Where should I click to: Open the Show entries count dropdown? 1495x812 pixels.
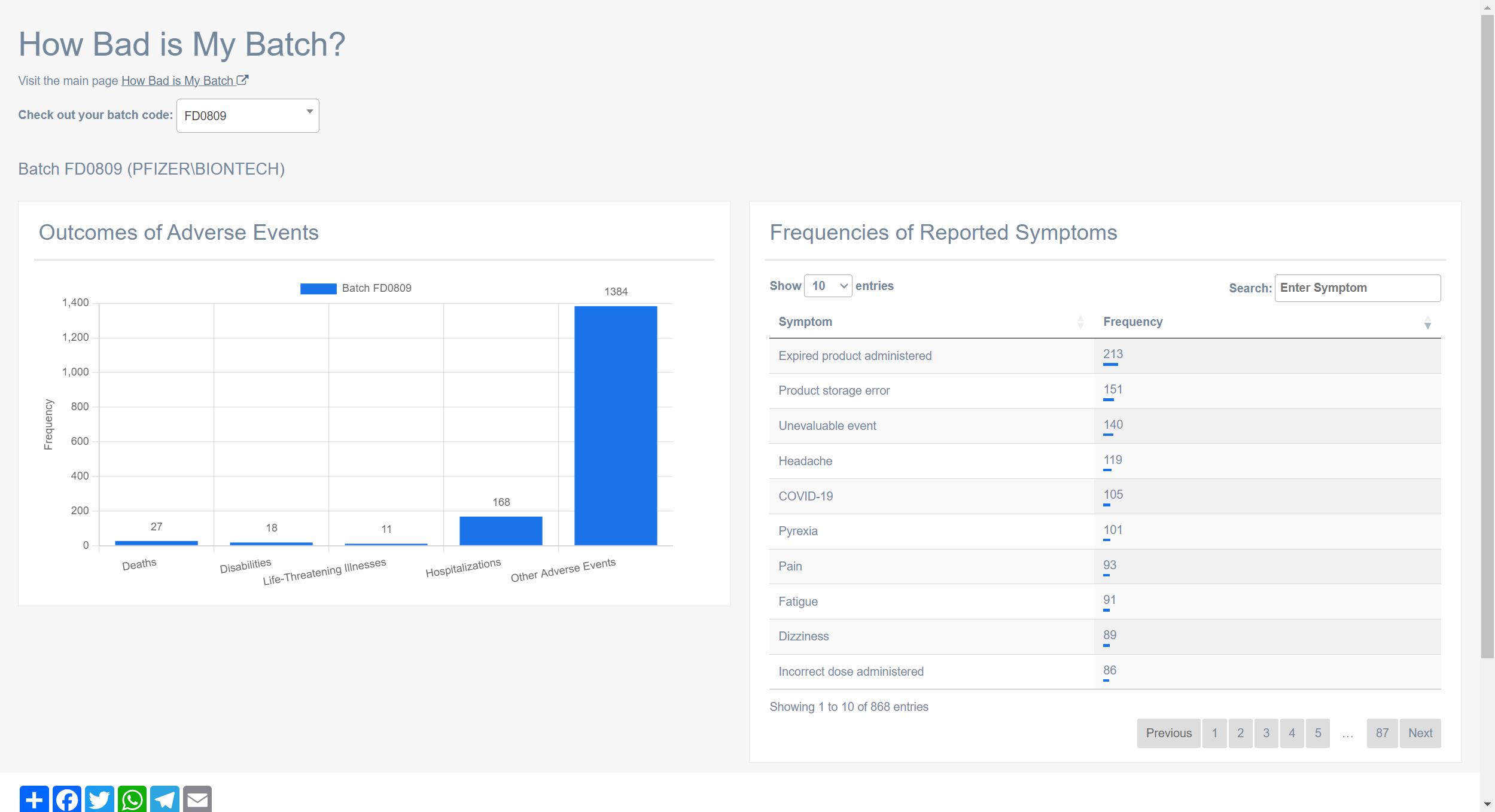tap(828, 286)
